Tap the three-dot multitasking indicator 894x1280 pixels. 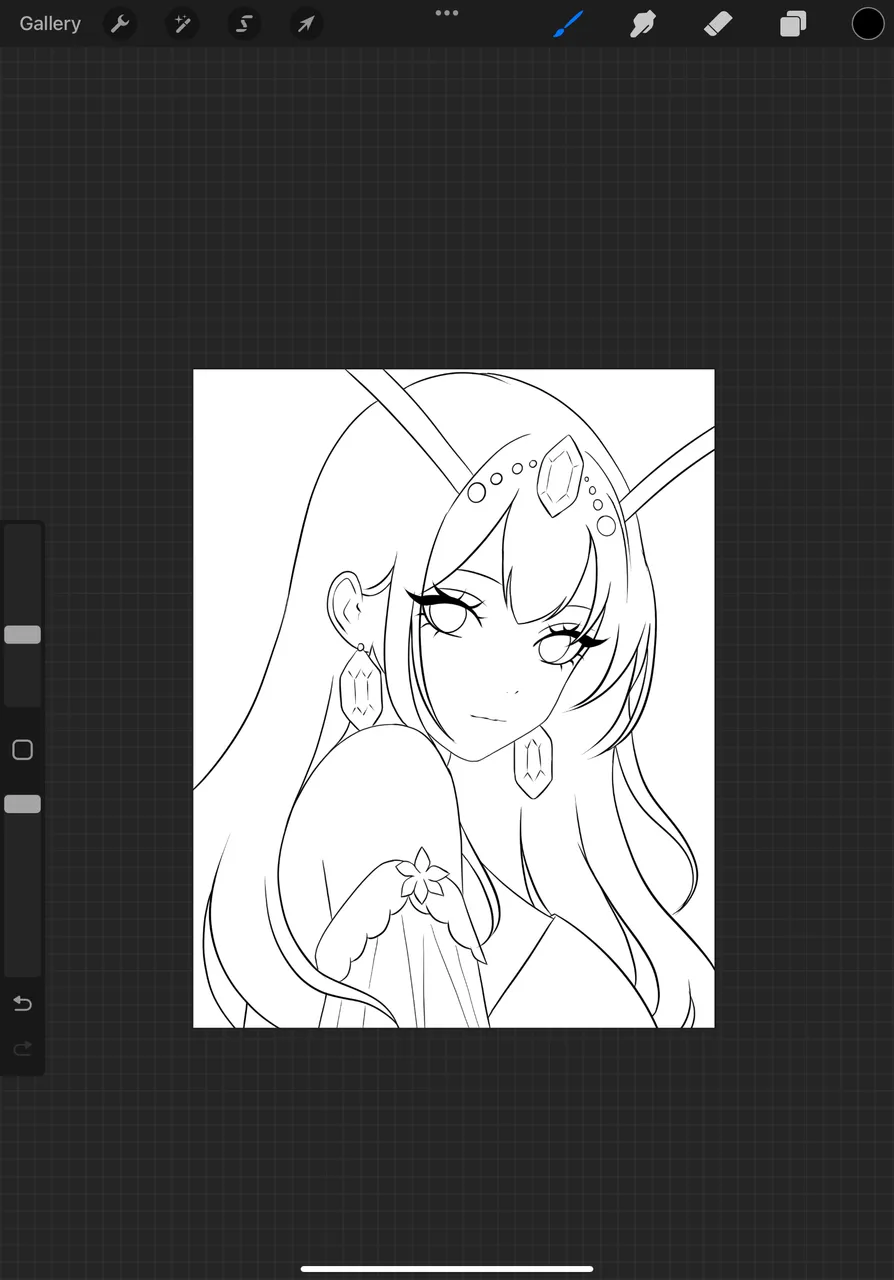coord(447,13)
